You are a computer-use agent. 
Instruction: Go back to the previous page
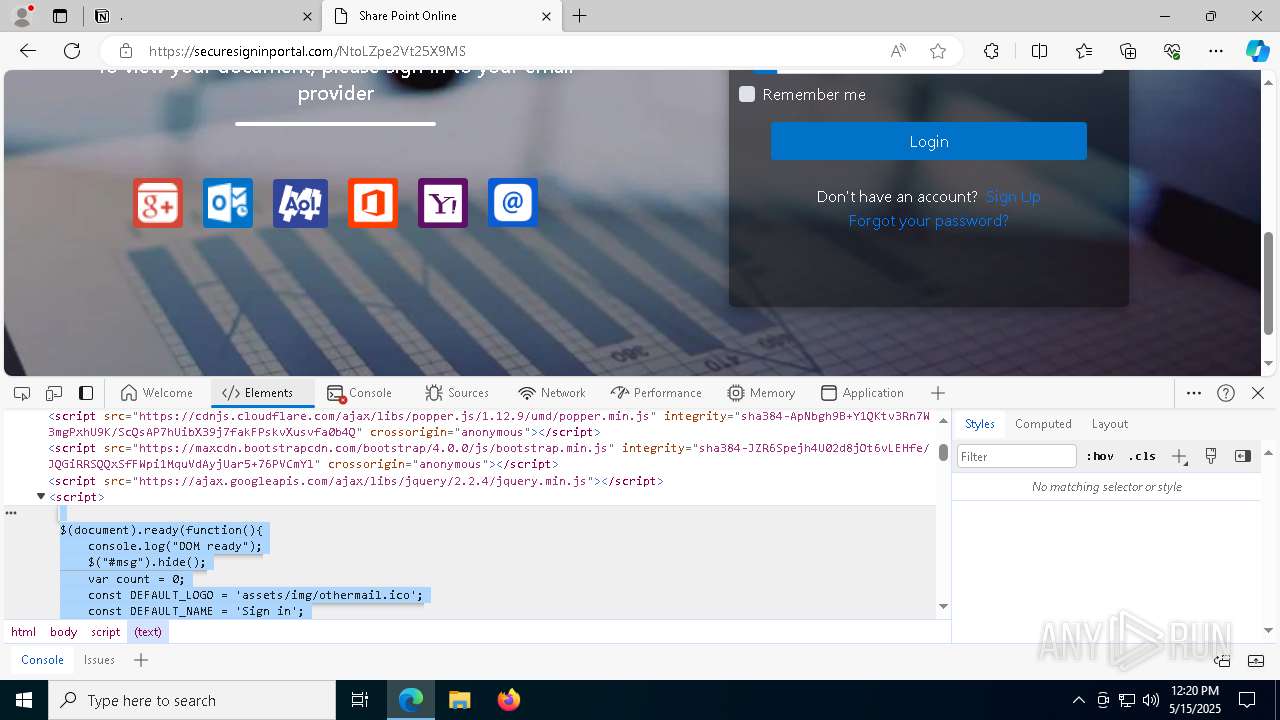click(x=28, y=51)
